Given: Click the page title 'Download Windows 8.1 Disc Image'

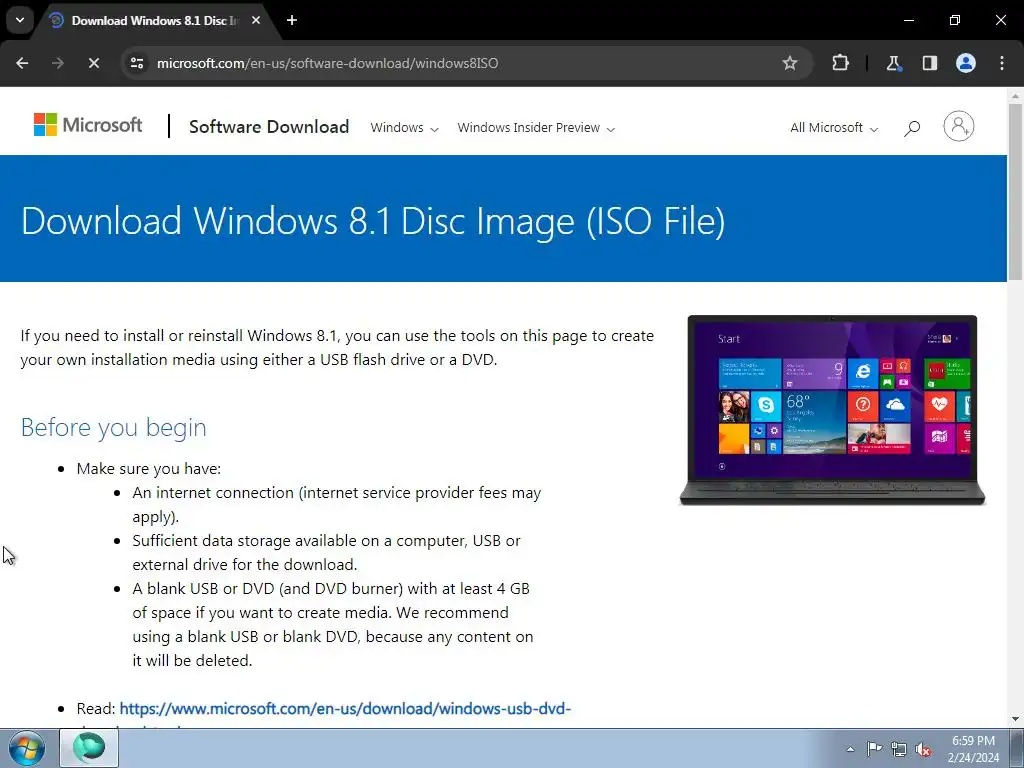Looking at the screenshot, I should pyautogui.click(x=373, y=221).
